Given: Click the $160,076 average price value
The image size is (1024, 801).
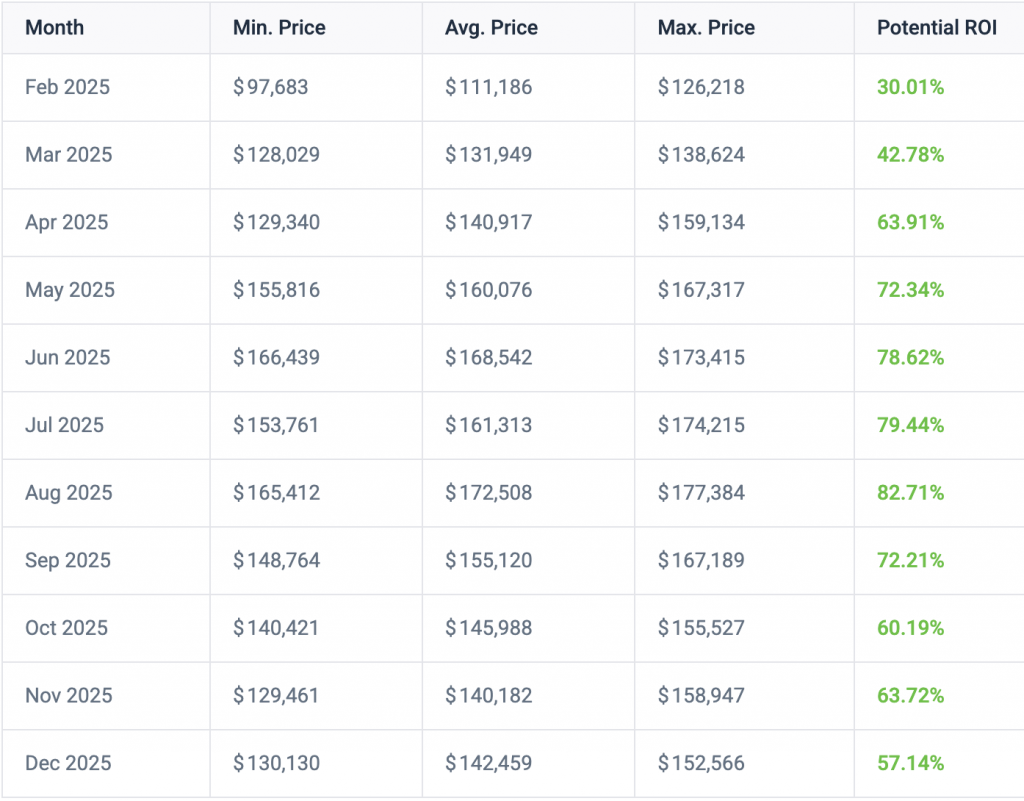Looking at the screenshot, I should (x=488, y=290).
